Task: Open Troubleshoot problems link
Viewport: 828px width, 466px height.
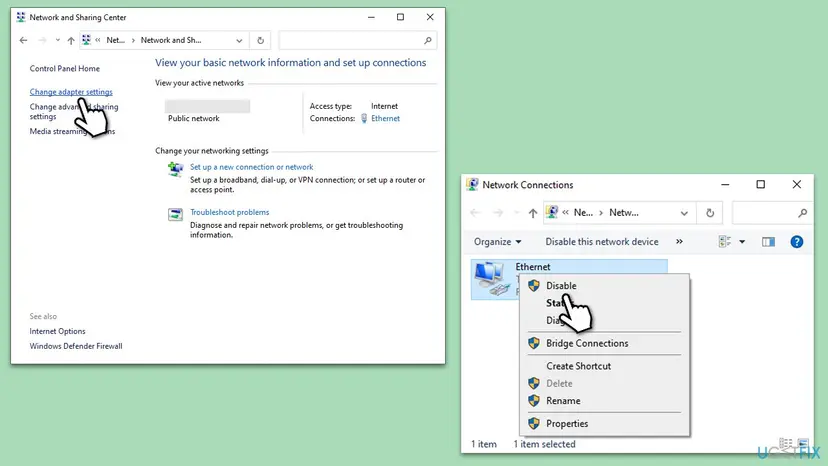Action: coord(230,212)
